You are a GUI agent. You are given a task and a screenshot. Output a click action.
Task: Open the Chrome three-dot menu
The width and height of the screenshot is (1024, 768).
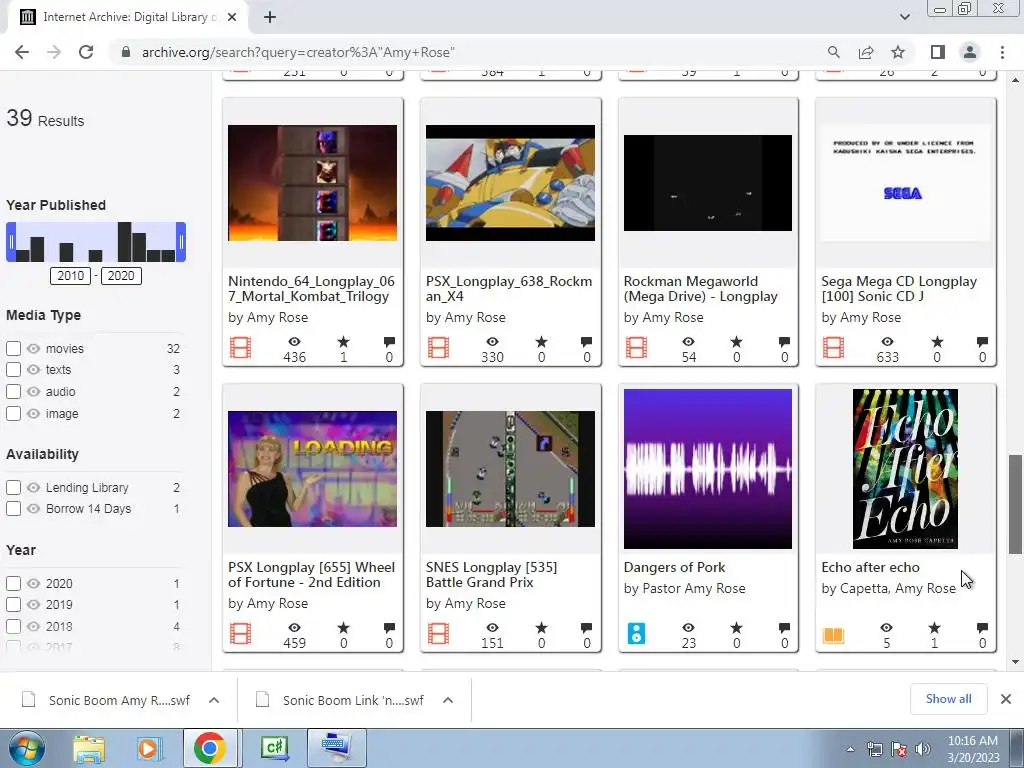(1002, 52)
